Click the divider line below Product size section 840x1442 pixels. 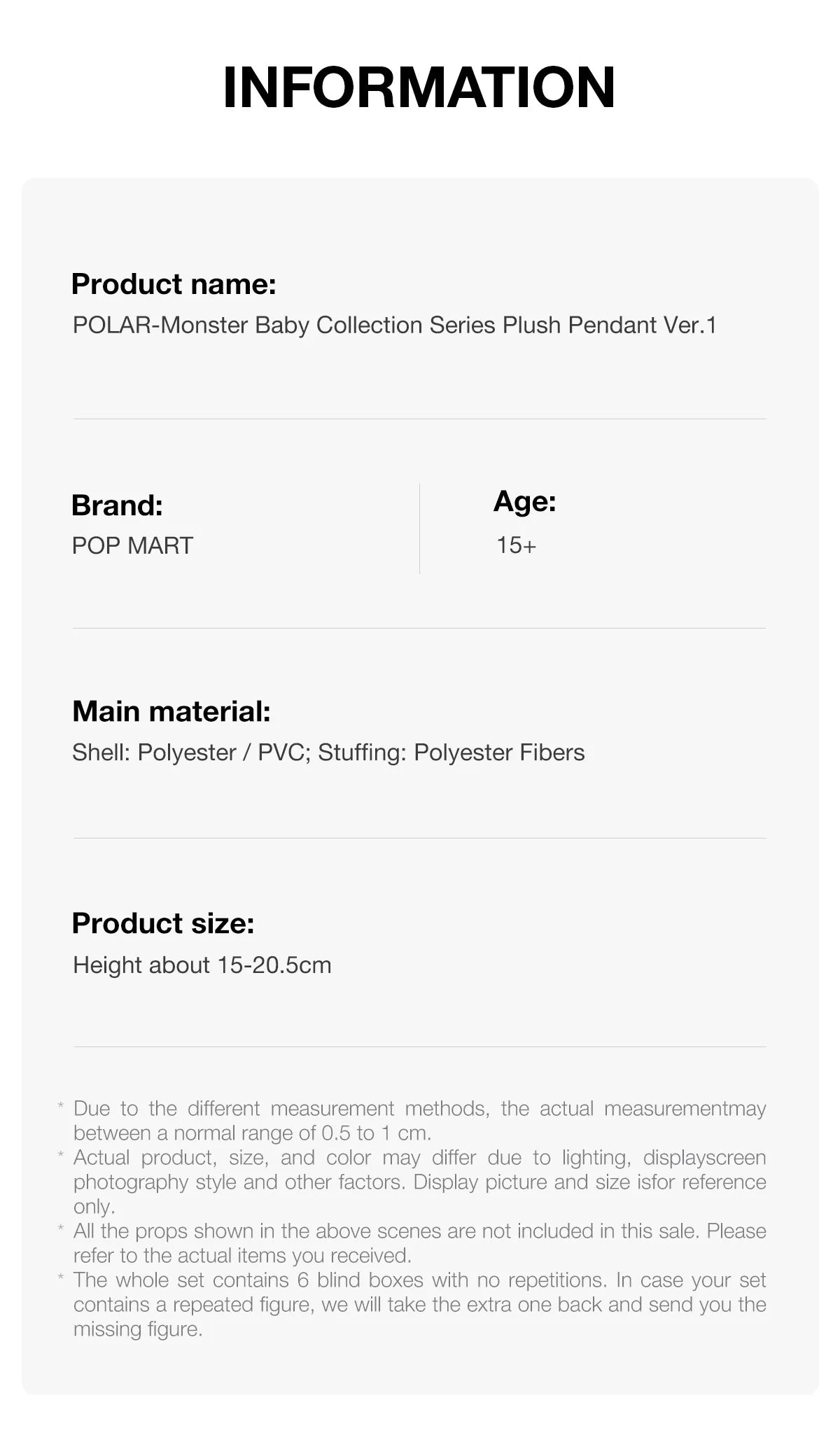point(419,1047)
